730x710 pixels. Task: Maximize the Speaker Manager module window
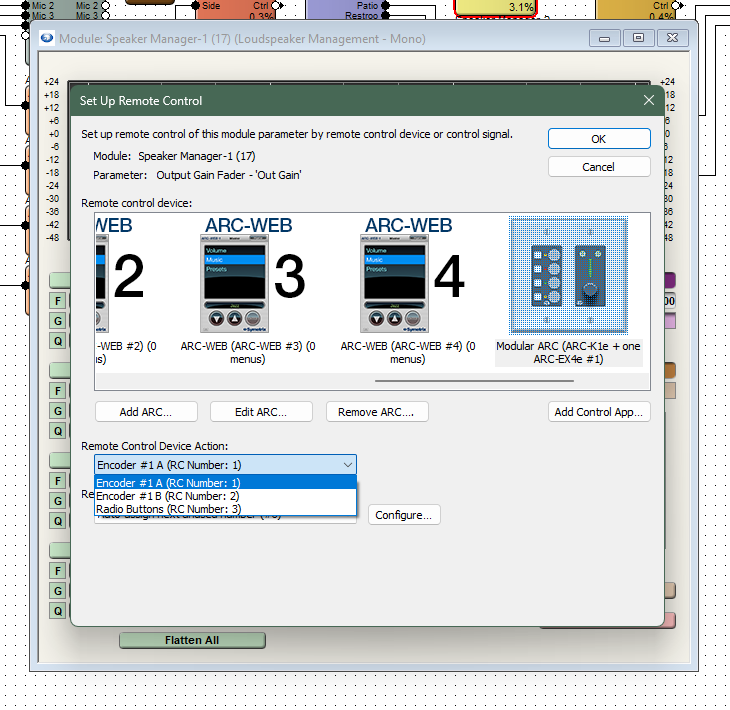click(x=639, y=38)
